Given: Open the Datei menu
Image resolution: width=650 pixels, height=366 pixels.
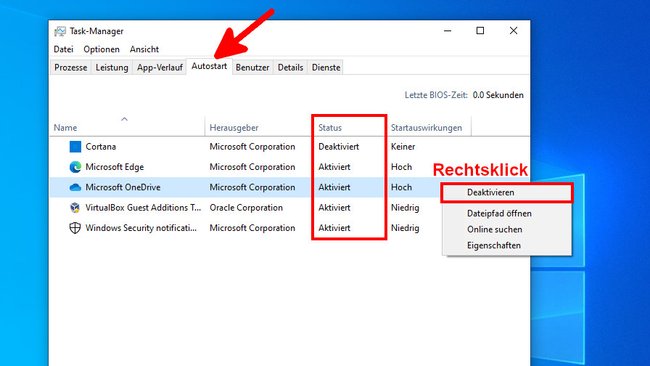Looking at the screenshot, I should [63, 49].
